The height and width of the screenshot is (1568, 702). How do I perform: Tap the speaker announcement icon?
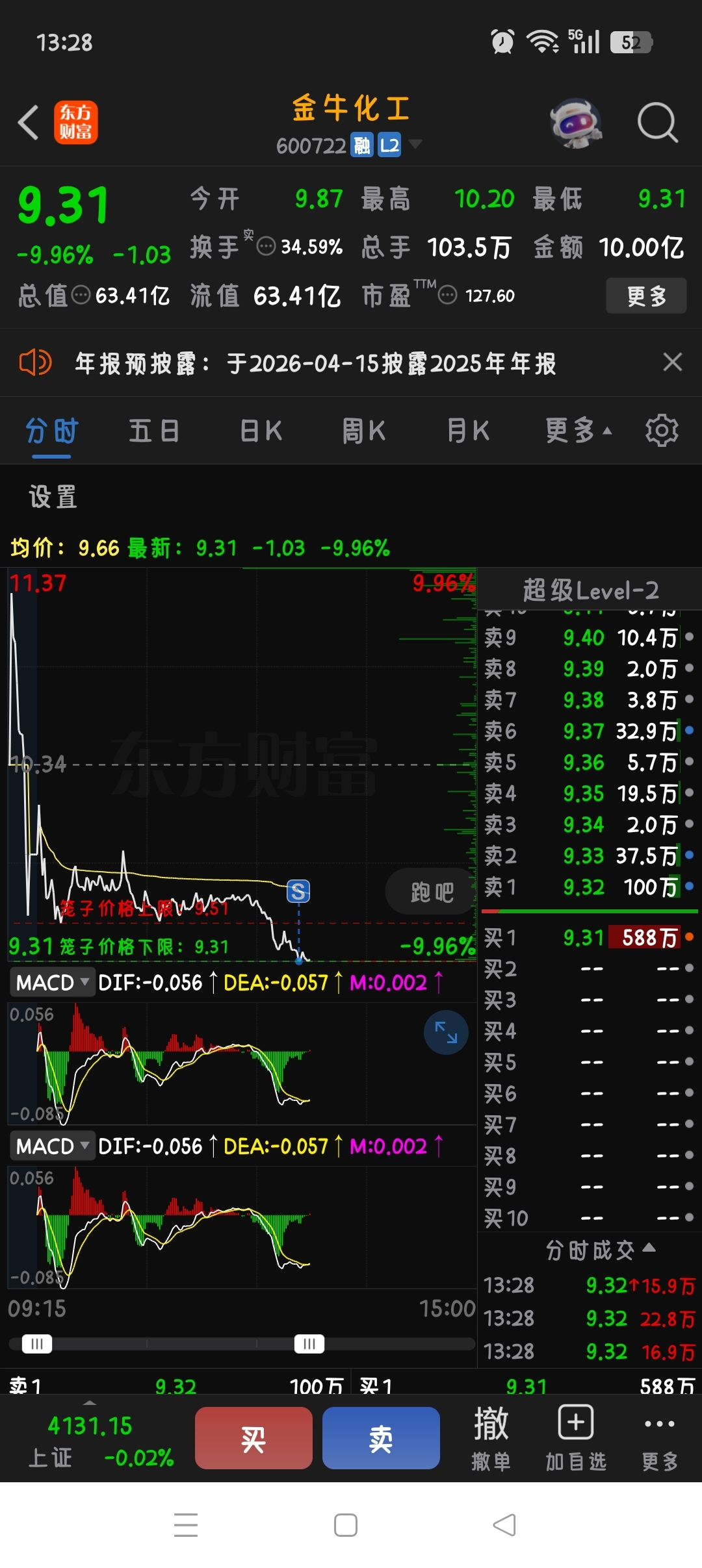(x=35, y=362)
